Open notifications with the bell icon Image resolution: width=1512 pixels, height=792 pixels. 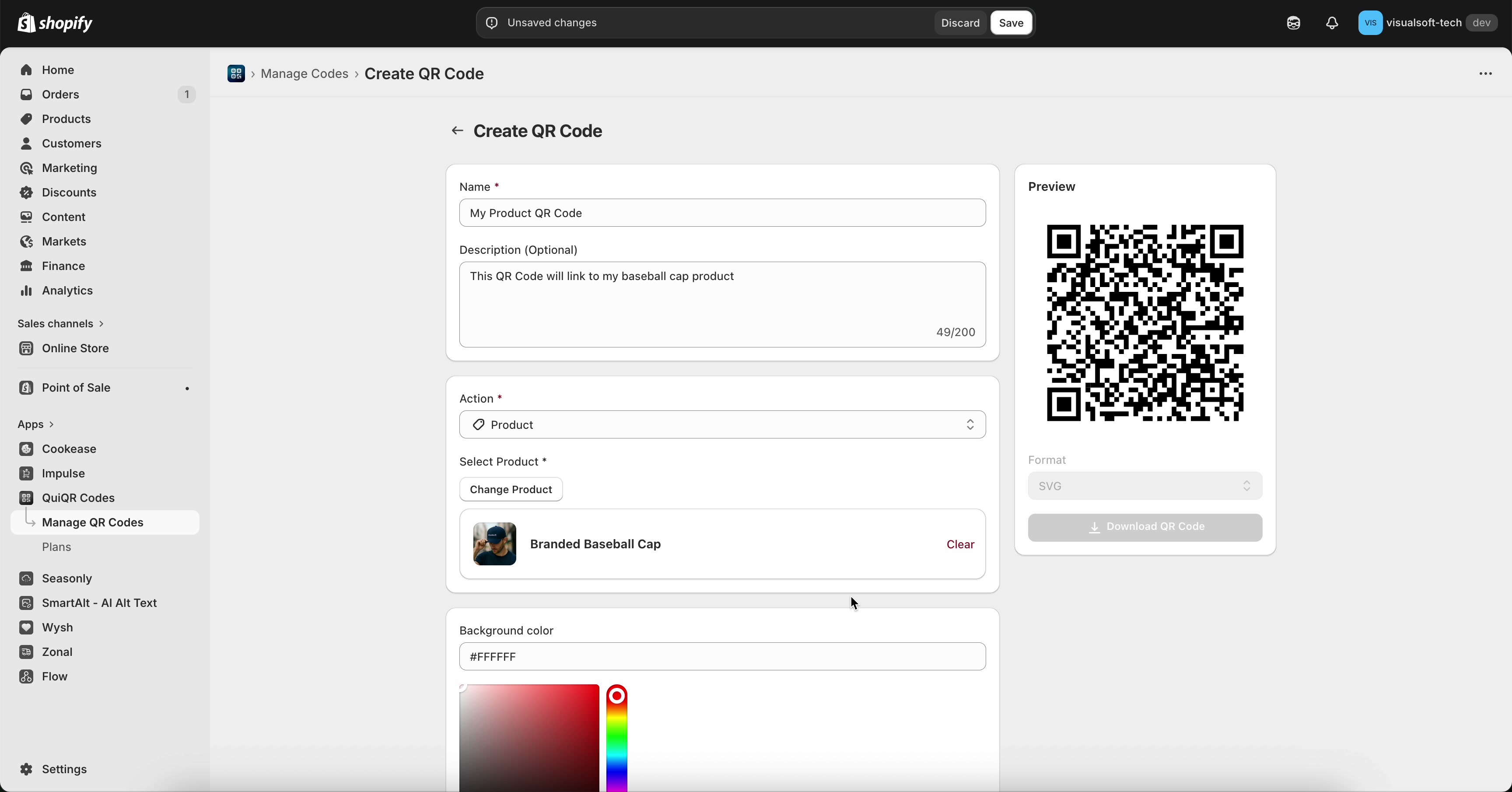1332,23
